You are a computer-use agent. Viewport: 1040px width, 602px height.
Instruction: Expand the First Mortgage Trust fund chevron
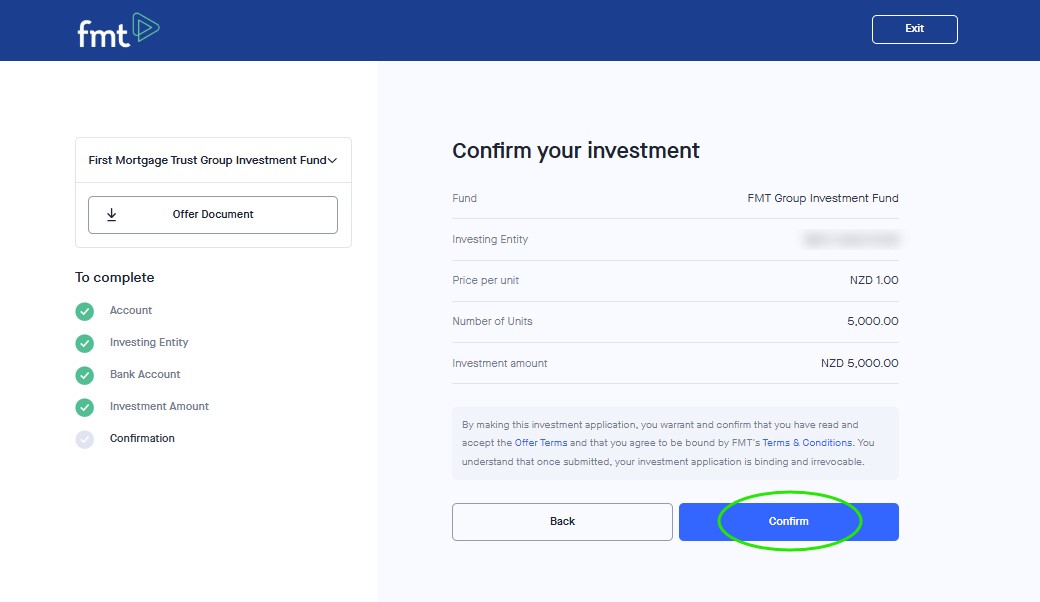(332, 160)
